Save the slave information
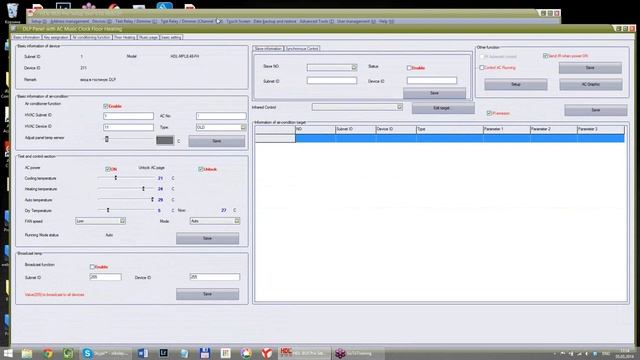 [x=434, y=93]
